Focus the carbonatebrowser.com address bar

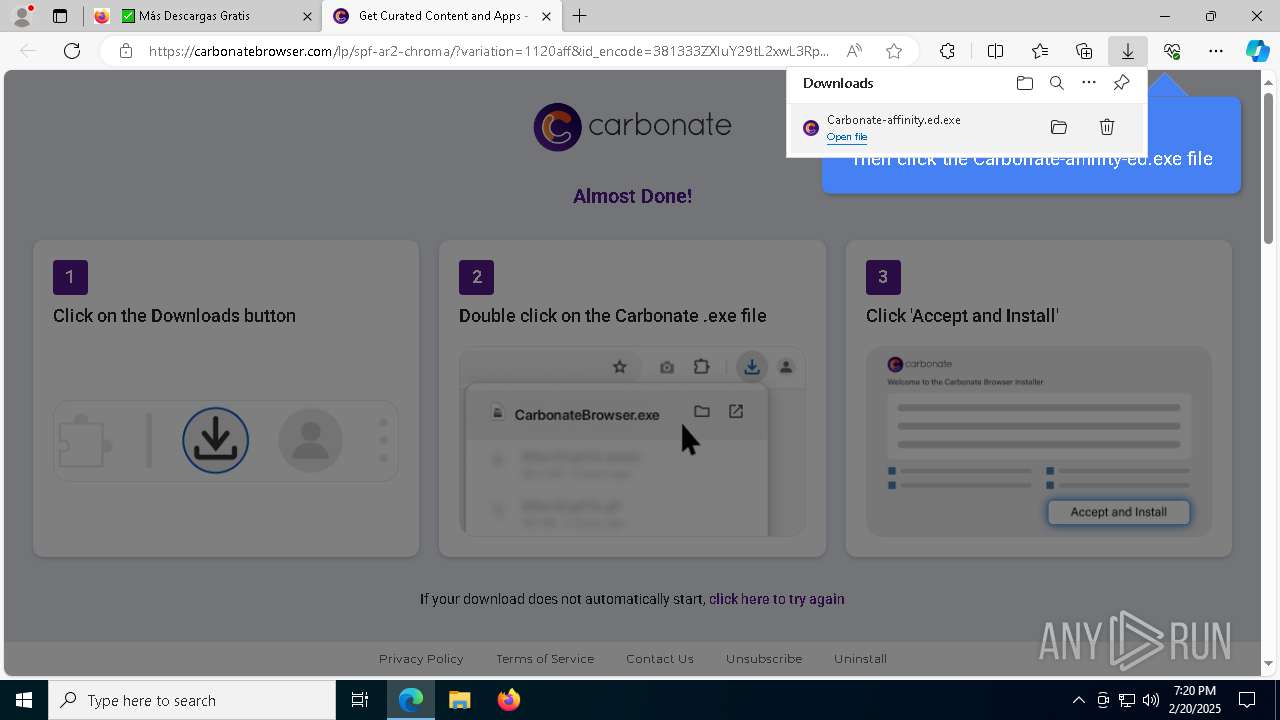click(x=488, y=51)
